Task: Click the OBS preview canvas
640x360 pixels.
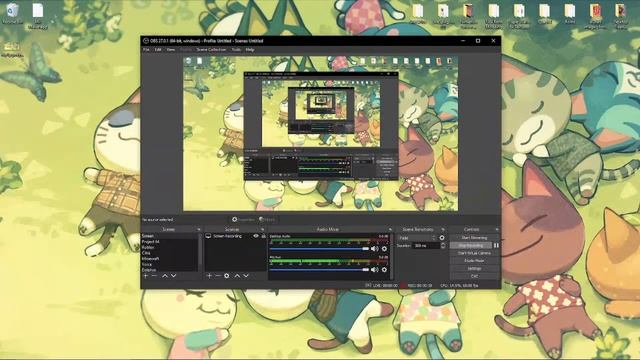Action: (x=320, y=133)
